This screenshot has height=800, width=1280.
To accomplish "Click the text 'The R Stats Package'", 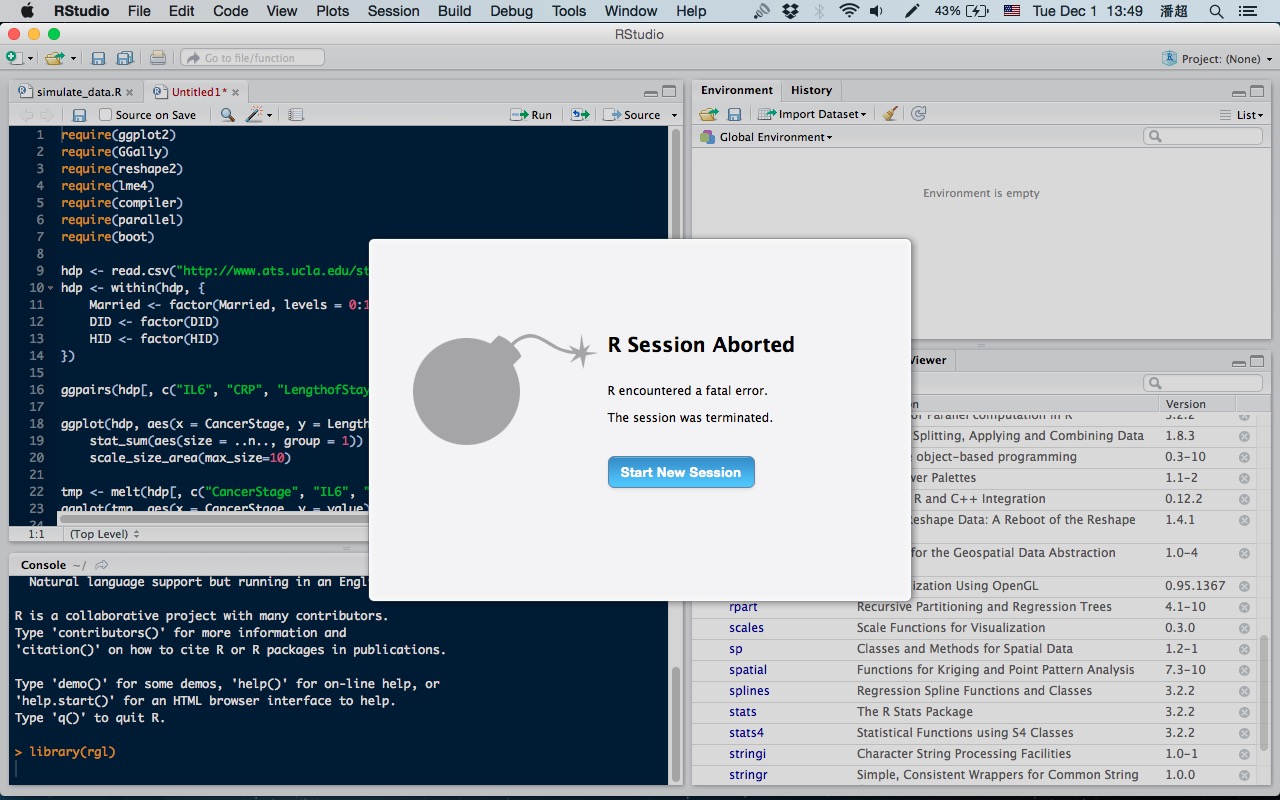I will coord(915,712).
